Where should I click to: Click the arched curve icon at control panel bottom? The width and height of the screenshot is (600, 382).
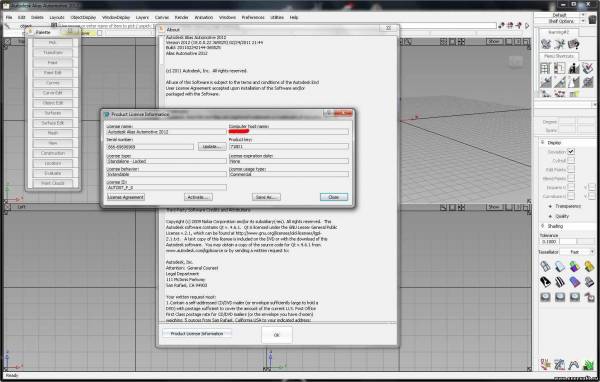coord(573,365)
